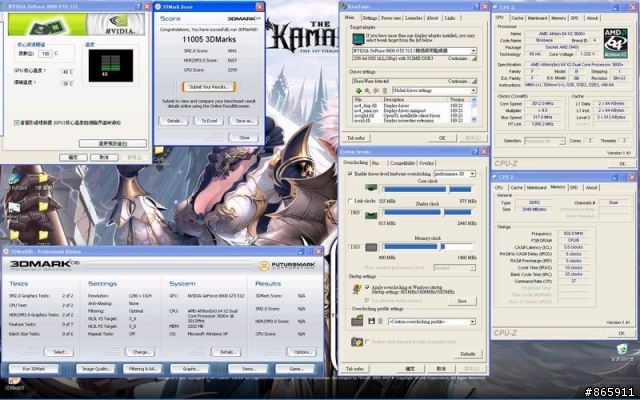Click the Core clock chip icon
This screenshot has height=400, width=640.
tap(371, 188)
